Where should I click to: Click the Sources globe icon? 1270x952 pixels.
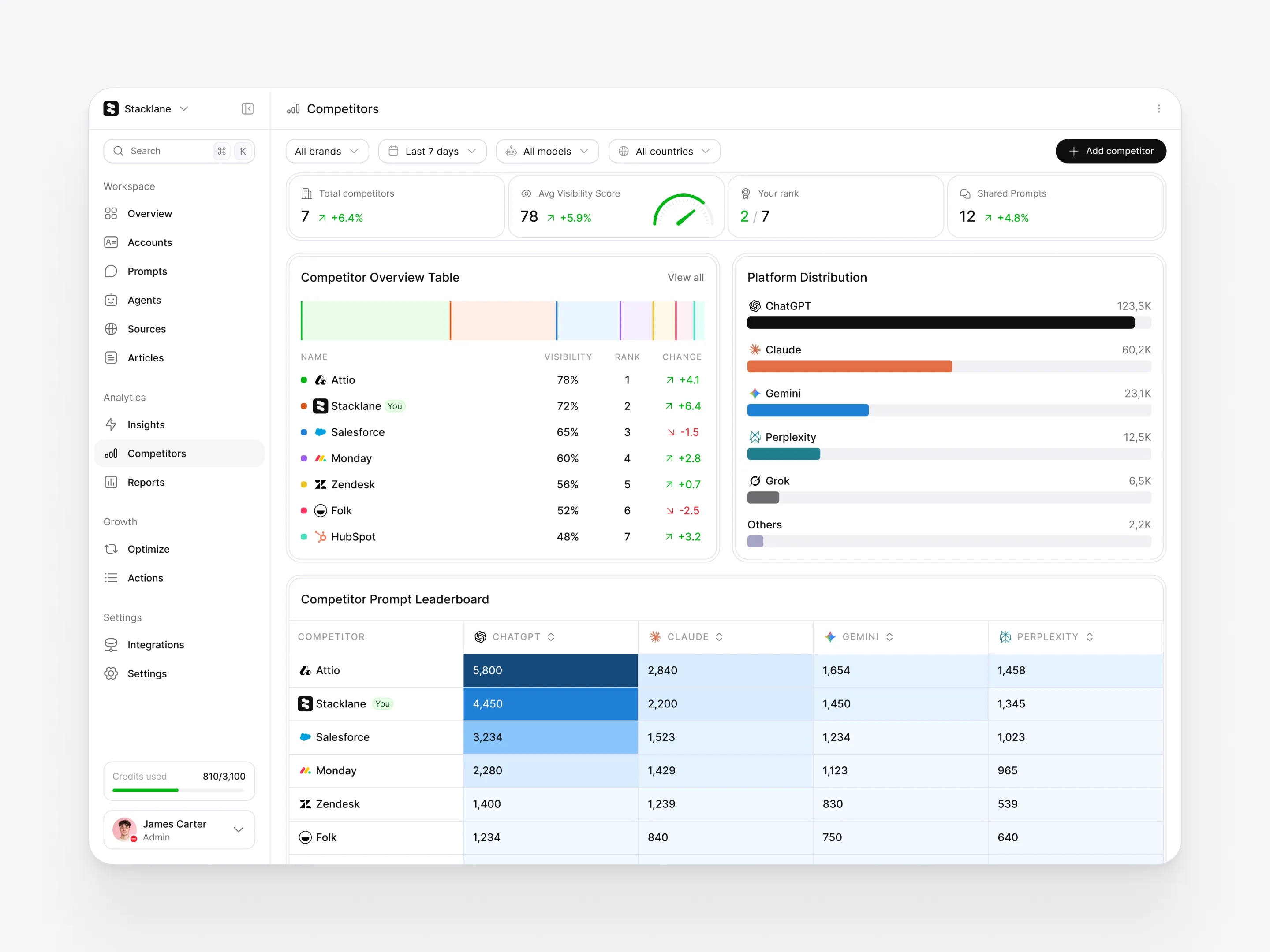[111, 329]
